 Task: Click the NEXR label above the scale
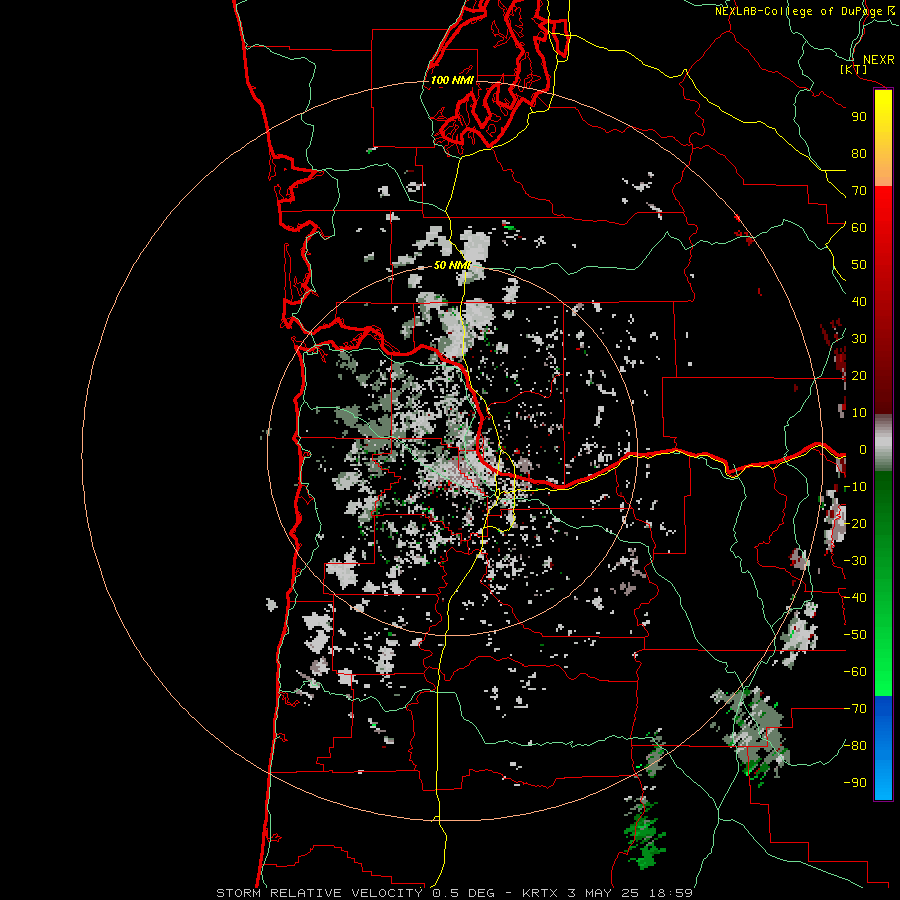point(879,60)
